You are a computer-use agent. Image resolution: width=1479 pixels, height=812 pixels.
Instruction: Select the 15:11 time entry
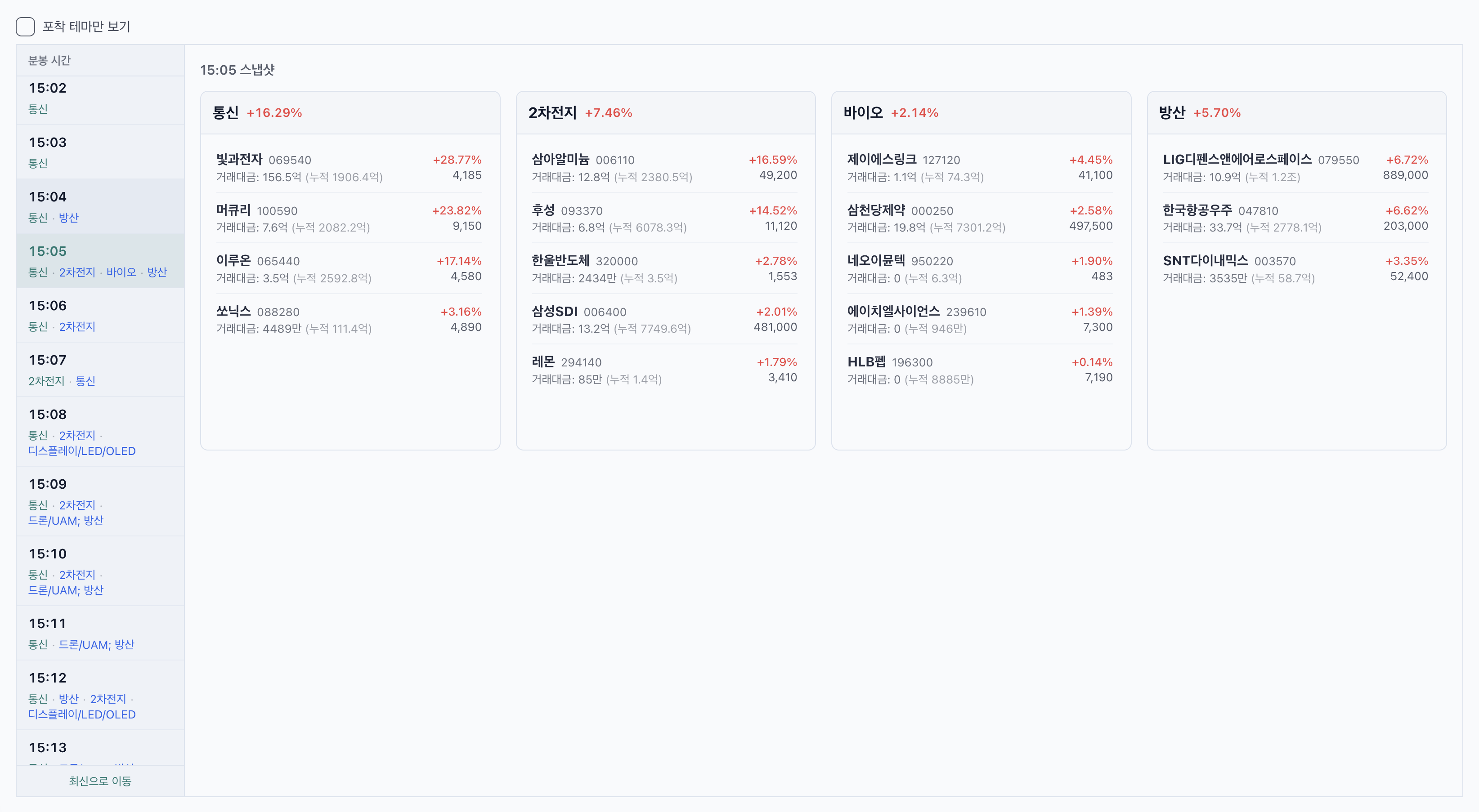100,633
